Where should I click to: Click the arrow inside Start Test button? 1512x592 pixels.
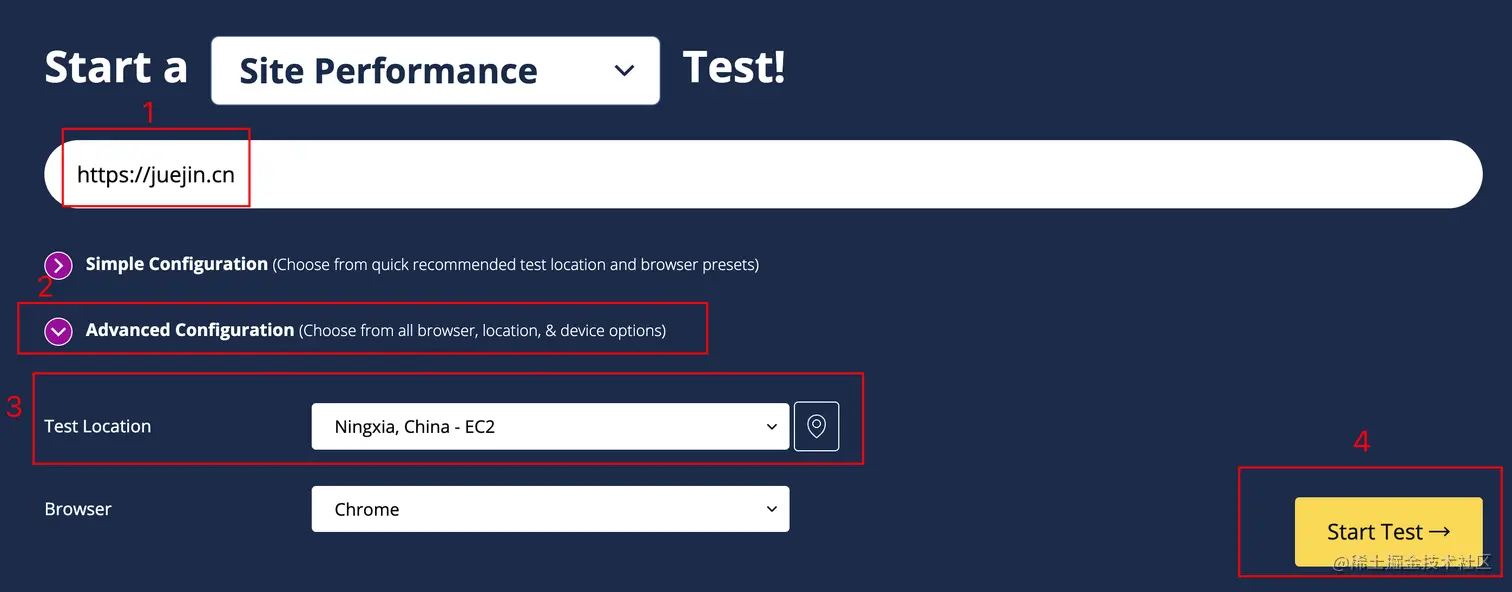pos(1439,532)
